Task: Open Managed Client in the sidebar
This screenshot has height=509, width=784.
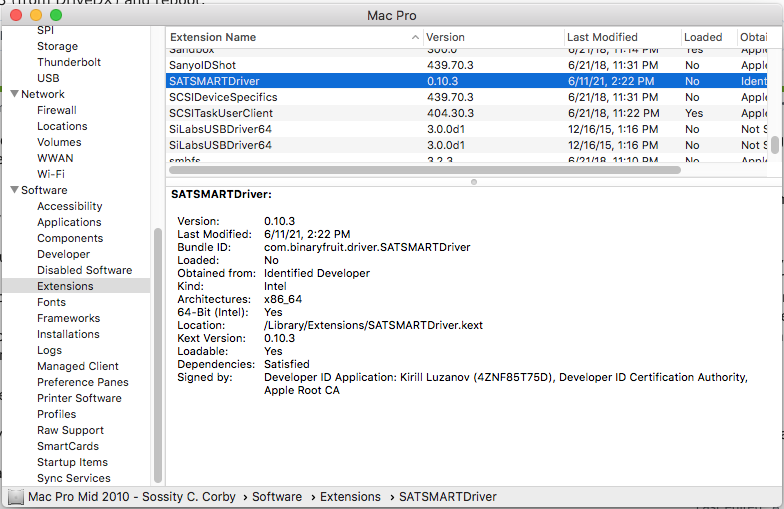Action: [78, 366]
